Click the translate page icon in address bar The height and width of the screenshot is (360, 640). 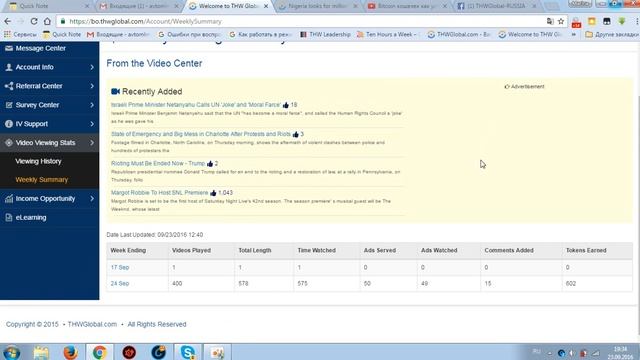click(550, 21)
